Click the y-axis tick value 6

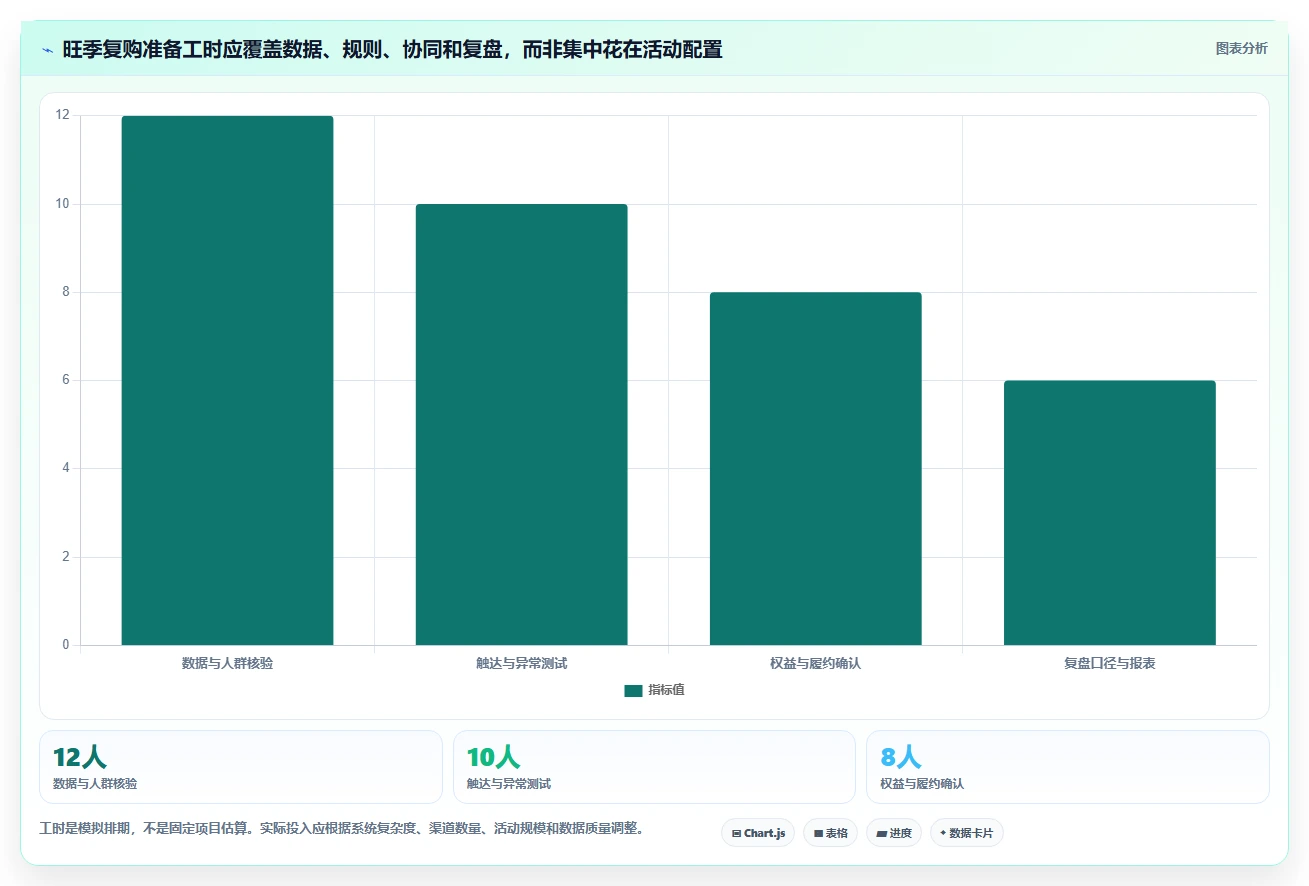(66, 380)
